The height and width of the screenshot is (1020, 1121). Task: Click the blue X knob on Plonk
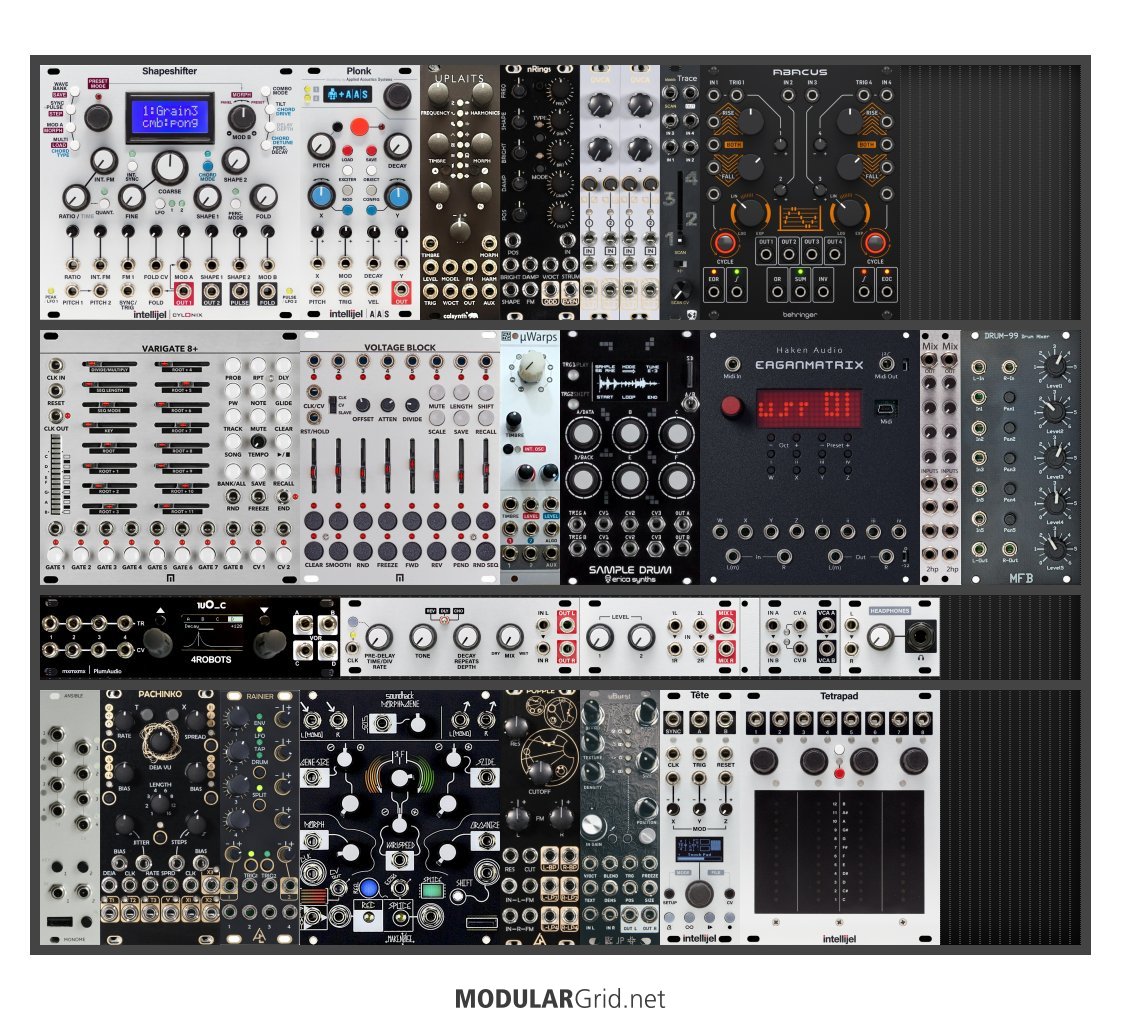click(321, 196)
